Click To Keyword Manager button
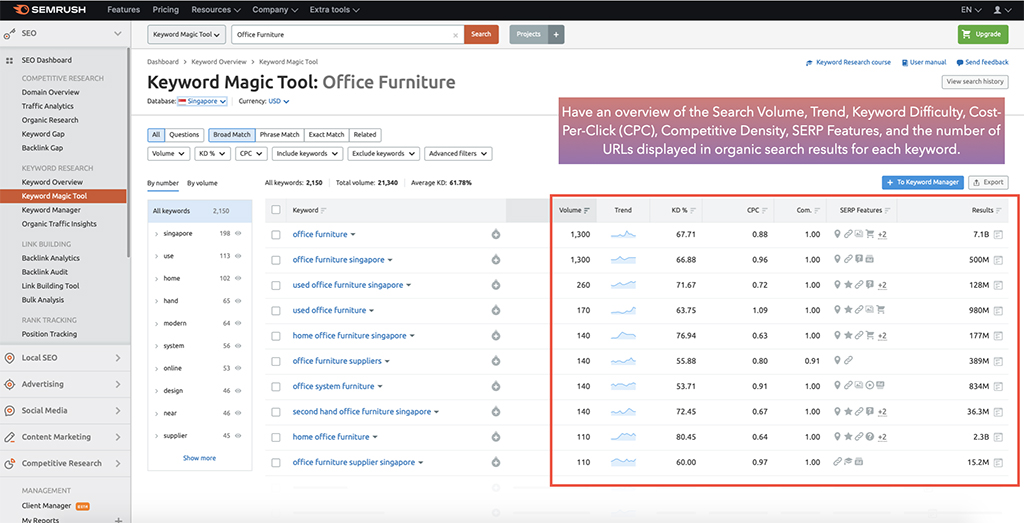Screen dimensions: 1024x523 [923, 182]
